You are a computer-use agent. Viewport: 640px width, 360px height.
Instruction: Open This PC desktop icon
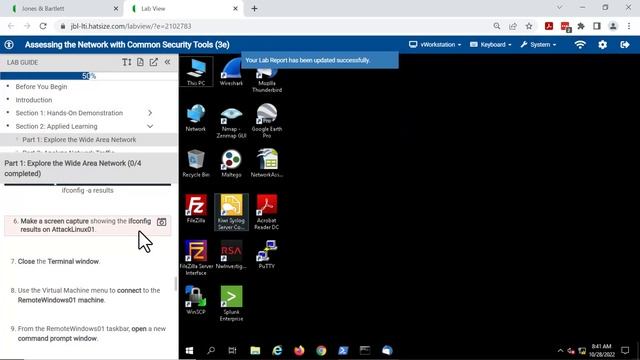pyautogui.click(x=196, y=72)
